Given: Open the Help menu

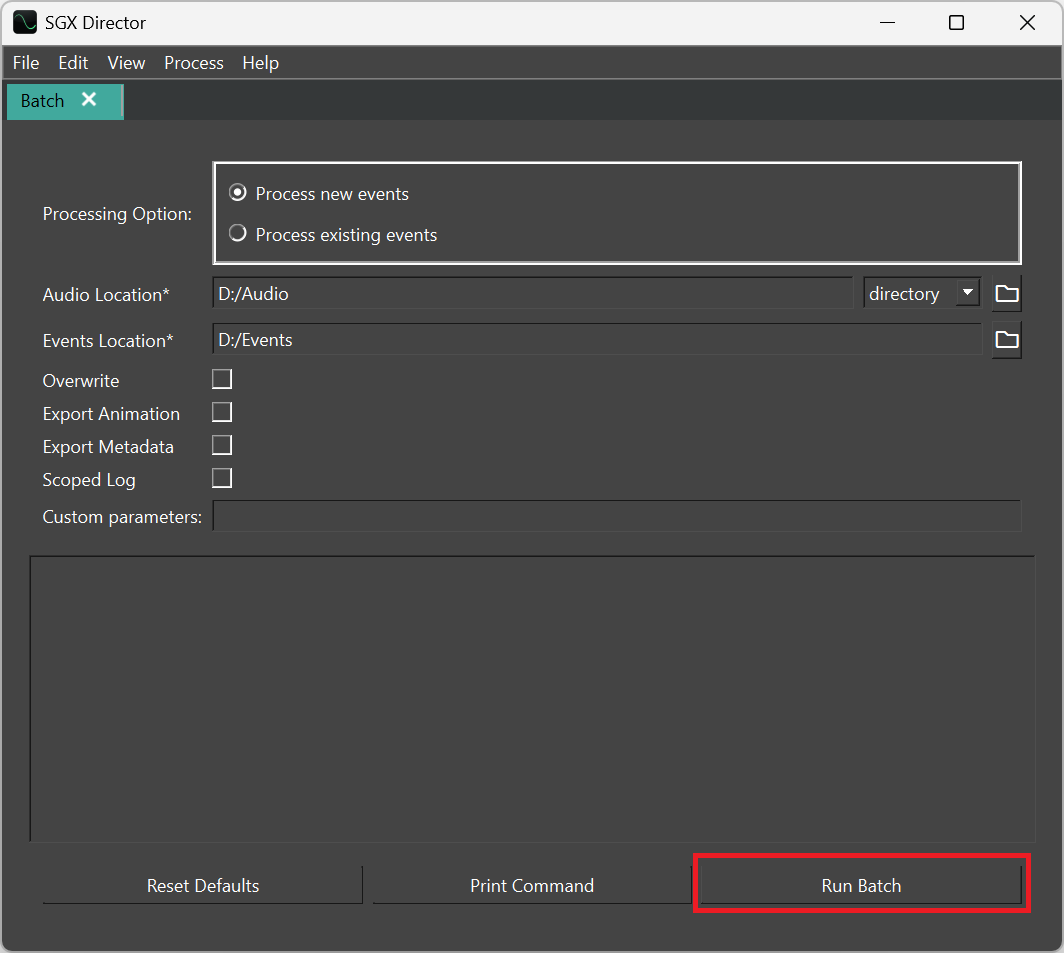Looking at the screenshot, I should click(x=261, y=62).
